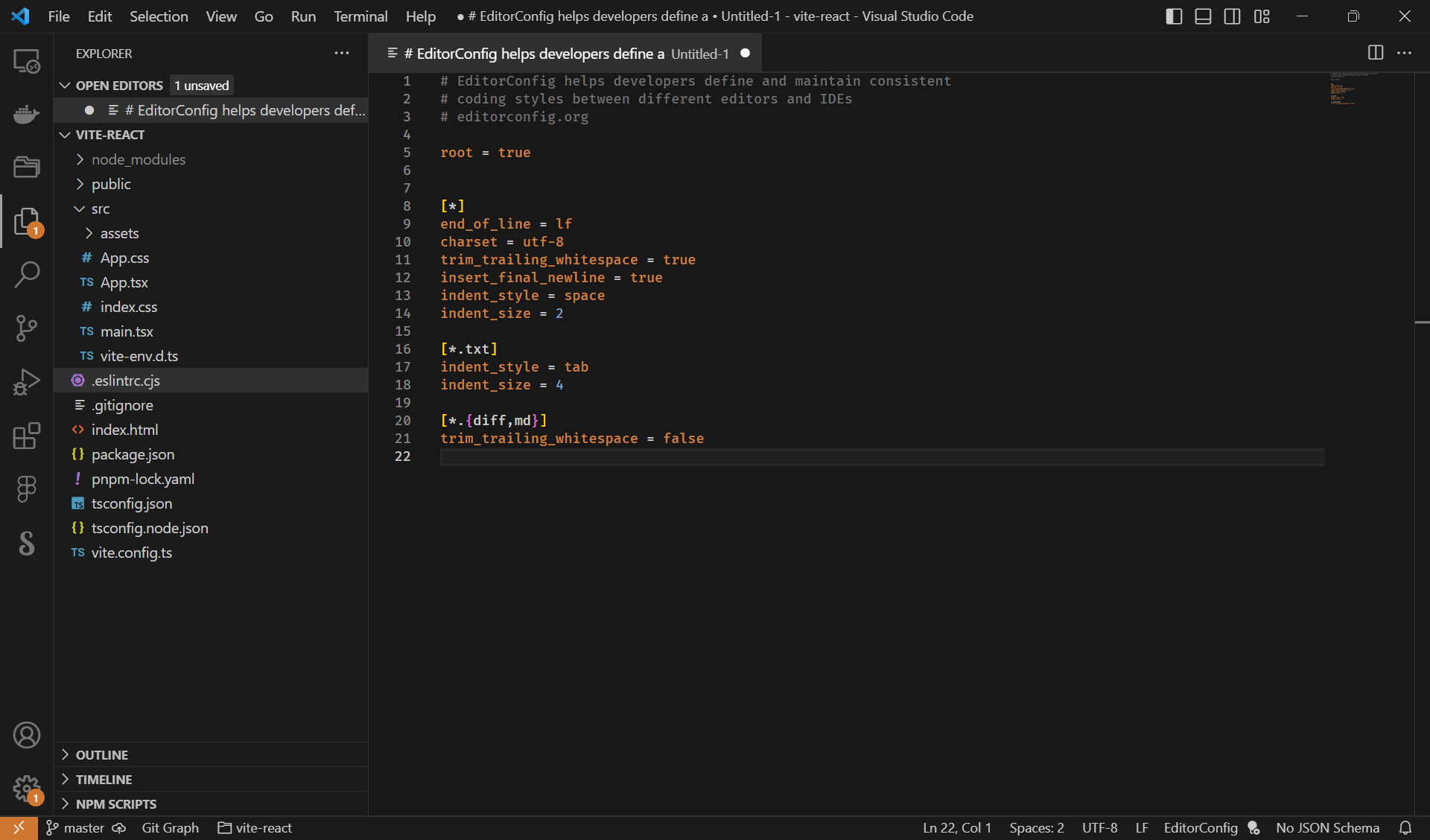Toggle Primary Side Bar visibility

click(1174, 16)
